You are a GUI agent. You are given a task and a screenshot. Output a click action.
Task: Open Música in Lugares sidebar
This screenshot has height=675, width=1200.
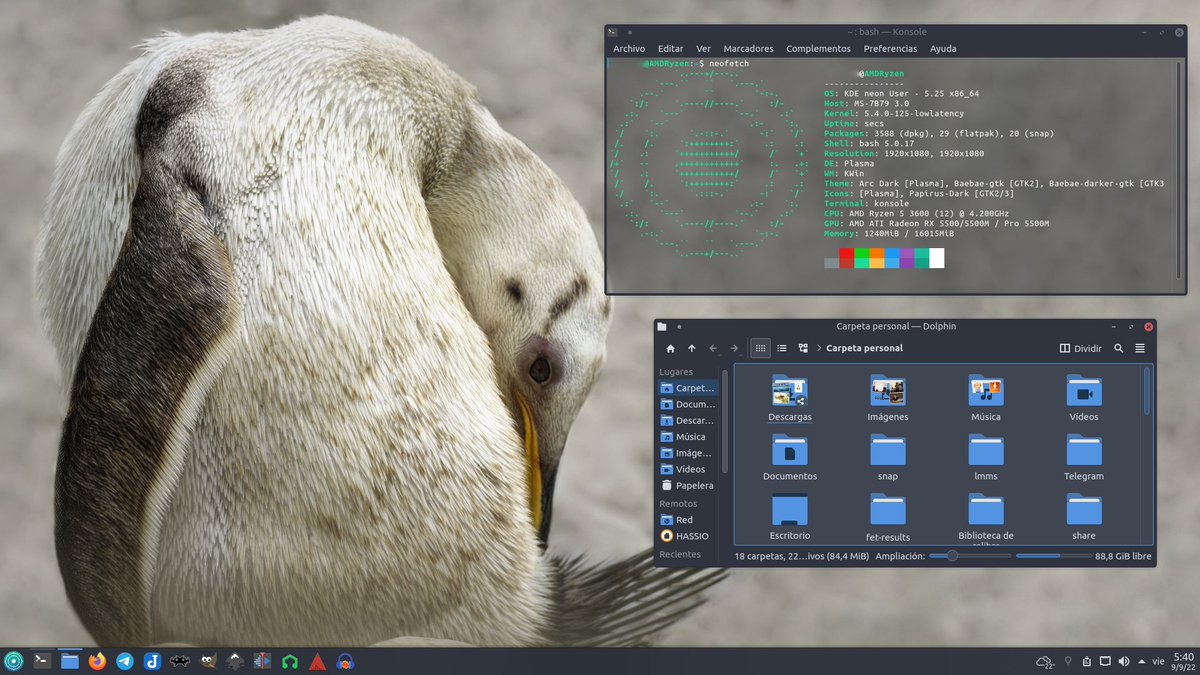[688, 437]
